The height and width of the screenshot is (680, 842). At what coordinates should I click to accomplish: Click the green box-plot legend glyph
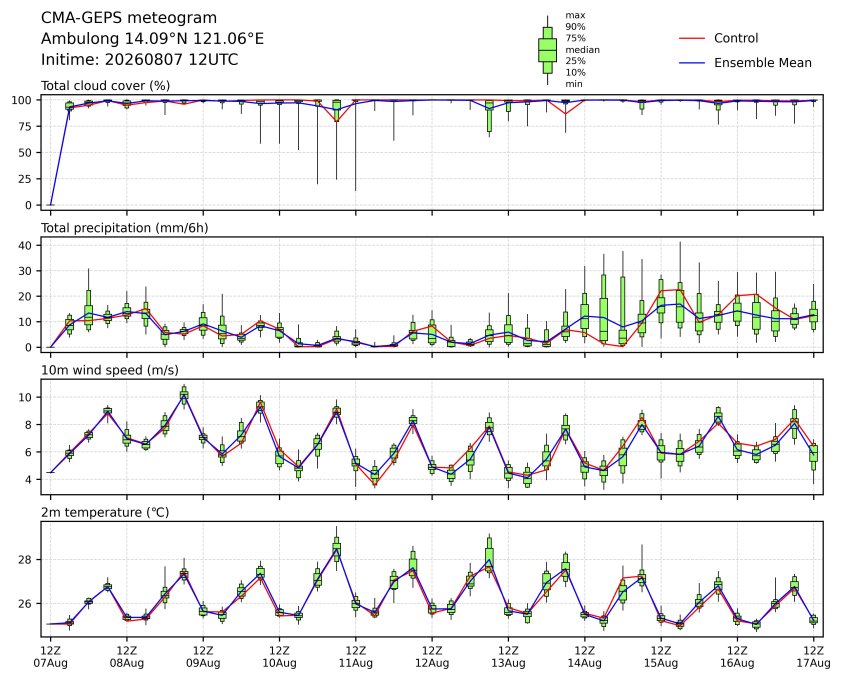click(547, 50)
